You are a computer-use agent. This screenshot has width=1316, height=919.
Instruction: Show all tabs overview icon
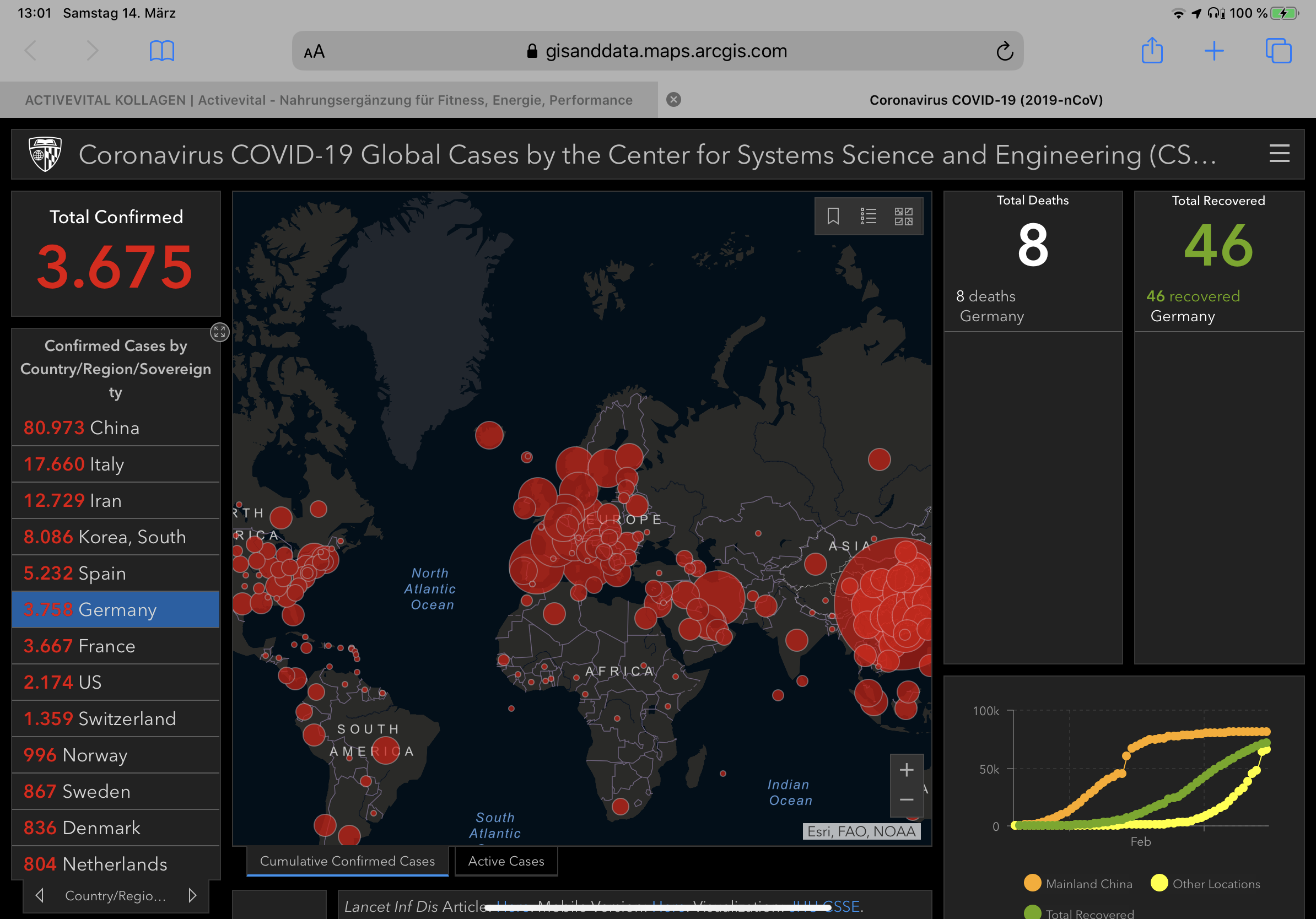pyautogui.click(x=1278, y=51)
